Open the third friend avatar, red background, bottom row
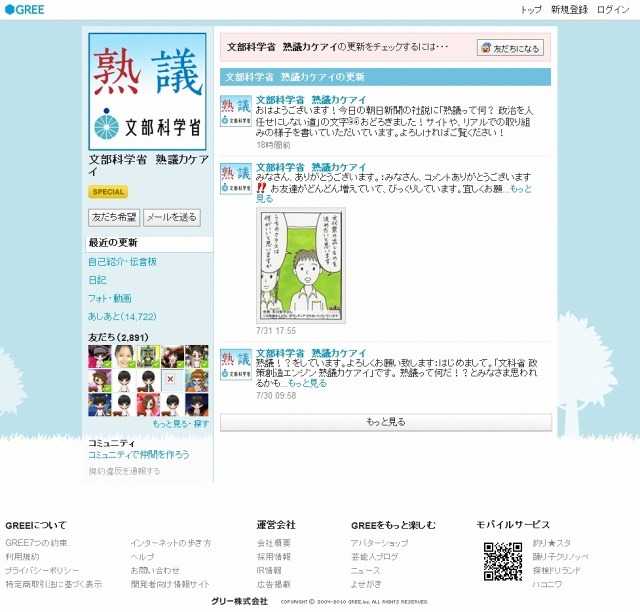 click(148, 405)
